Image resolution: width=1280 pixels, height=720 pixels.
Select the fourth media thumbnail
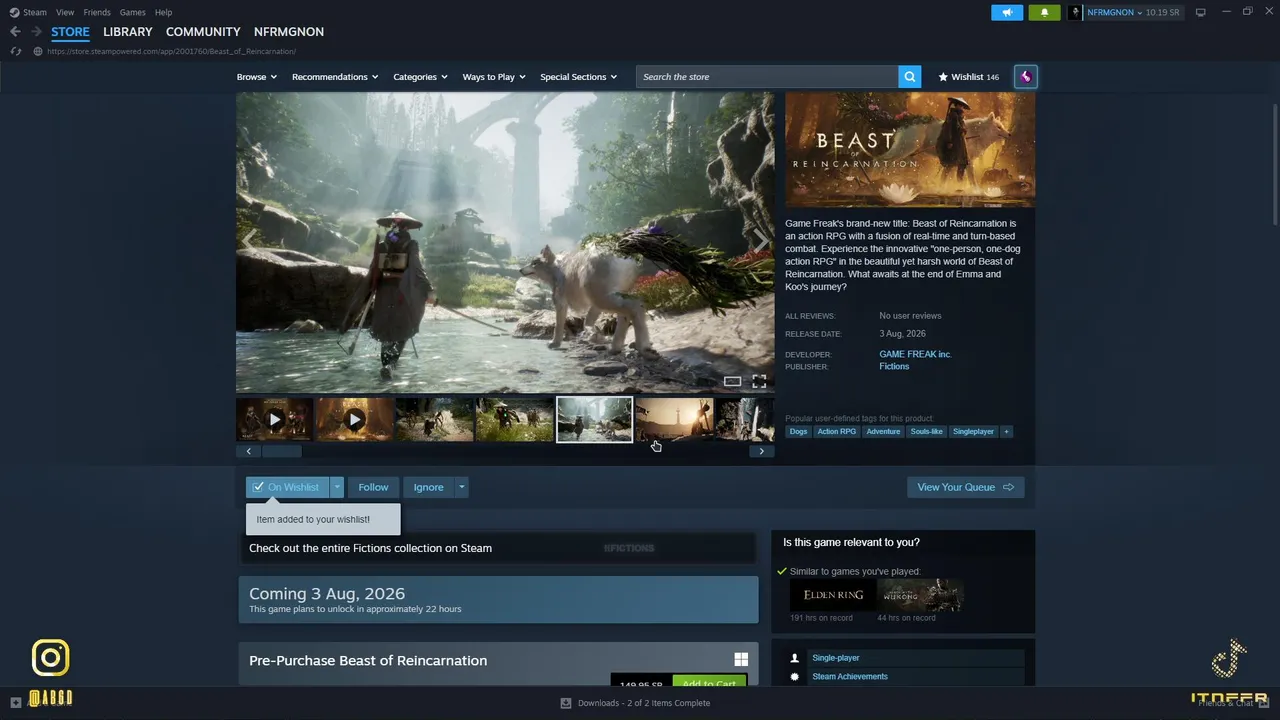point(515,420)
